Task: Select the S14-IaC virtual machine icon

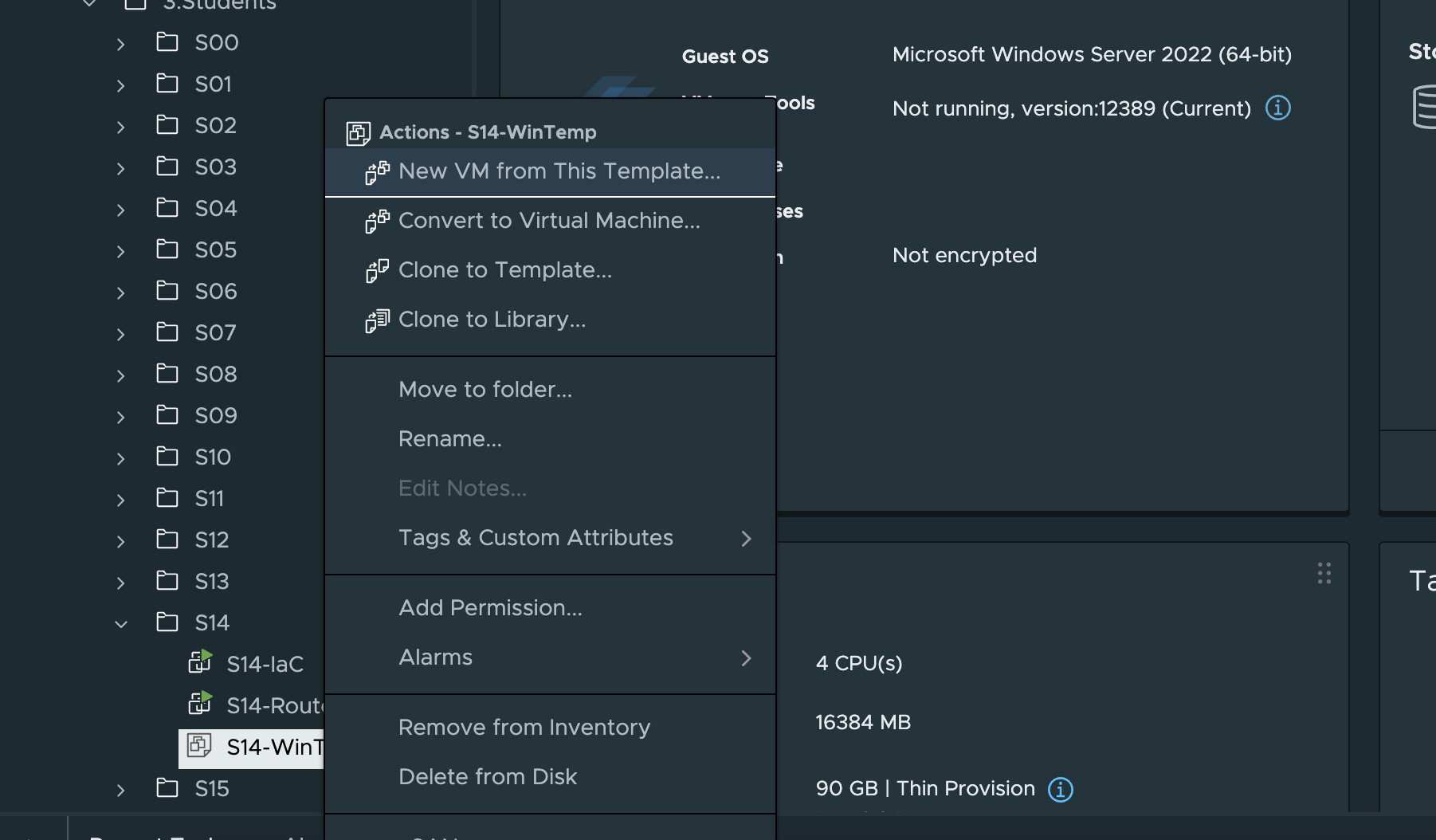Action: tap(201, 661)
